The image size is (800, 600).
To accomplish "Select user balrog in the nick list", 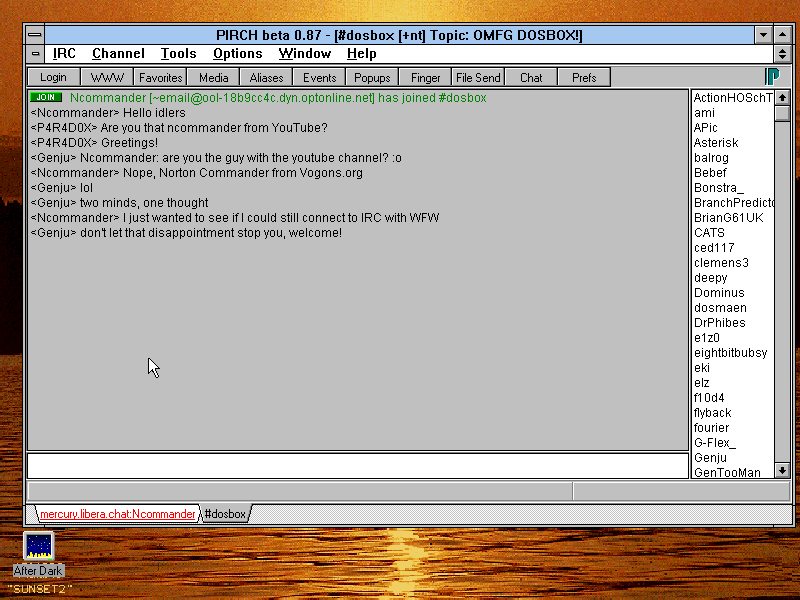I will click(733, 158).
